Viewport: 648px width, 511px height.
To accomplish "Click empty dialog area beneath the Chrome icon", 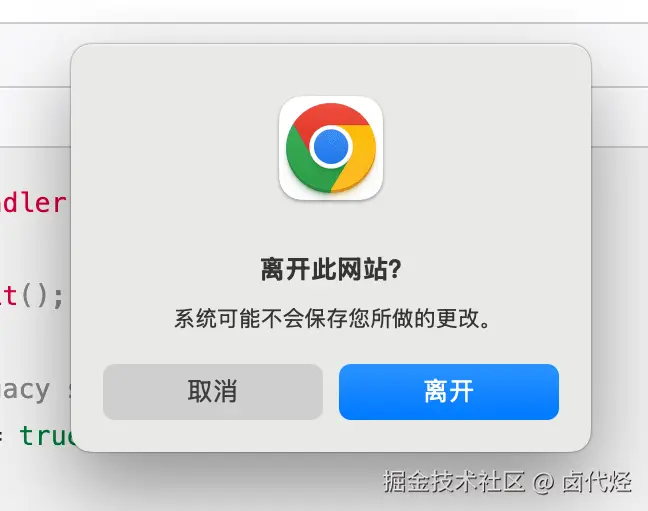I will pyautogui.click(x=331, y=227).
